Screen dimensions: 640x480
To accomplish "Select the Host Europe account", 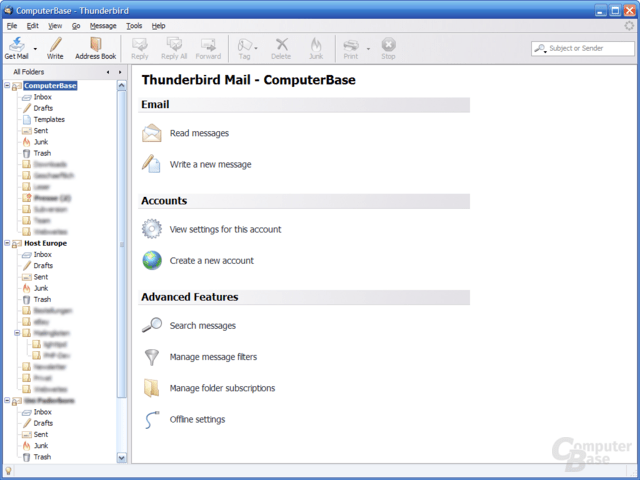I will click(x=45, y=243).
